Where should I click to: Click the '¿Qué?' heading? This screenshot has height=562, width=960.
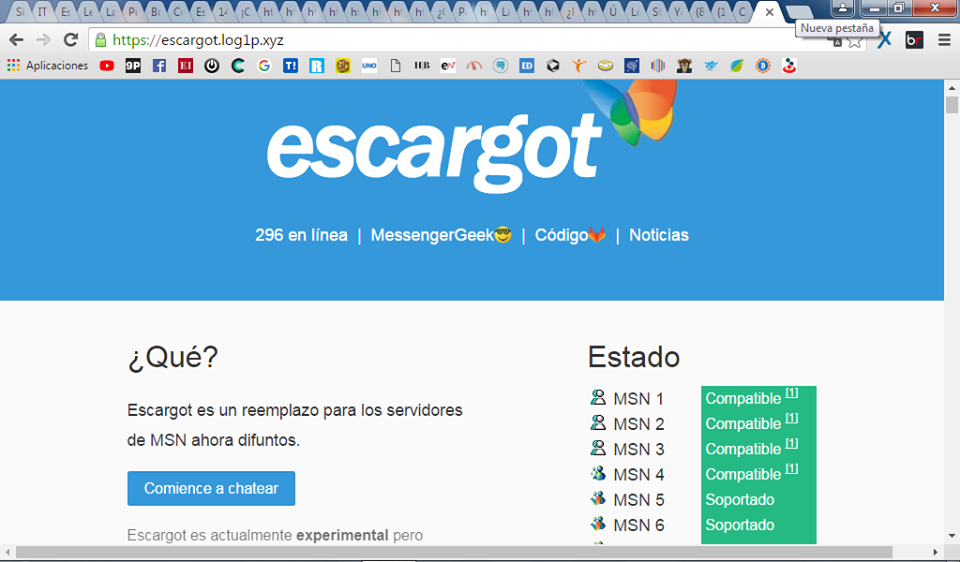pyautogui.click(x=173, y=358)
